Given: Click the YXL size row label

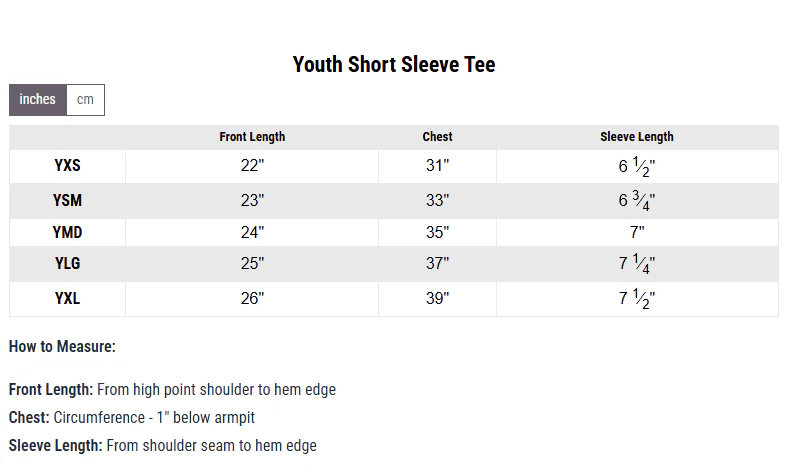Looking at the screenshot, I should coord(67,298).
